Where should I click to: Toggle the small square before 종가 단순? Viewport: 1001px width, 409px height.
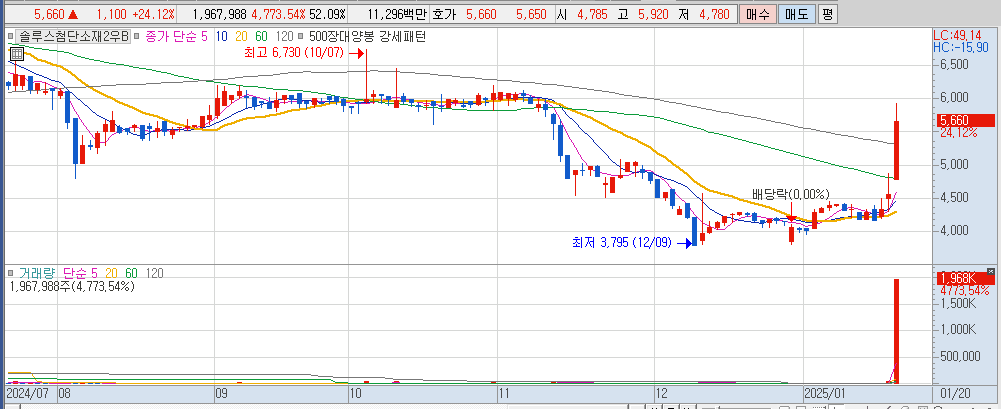point(138,37)
